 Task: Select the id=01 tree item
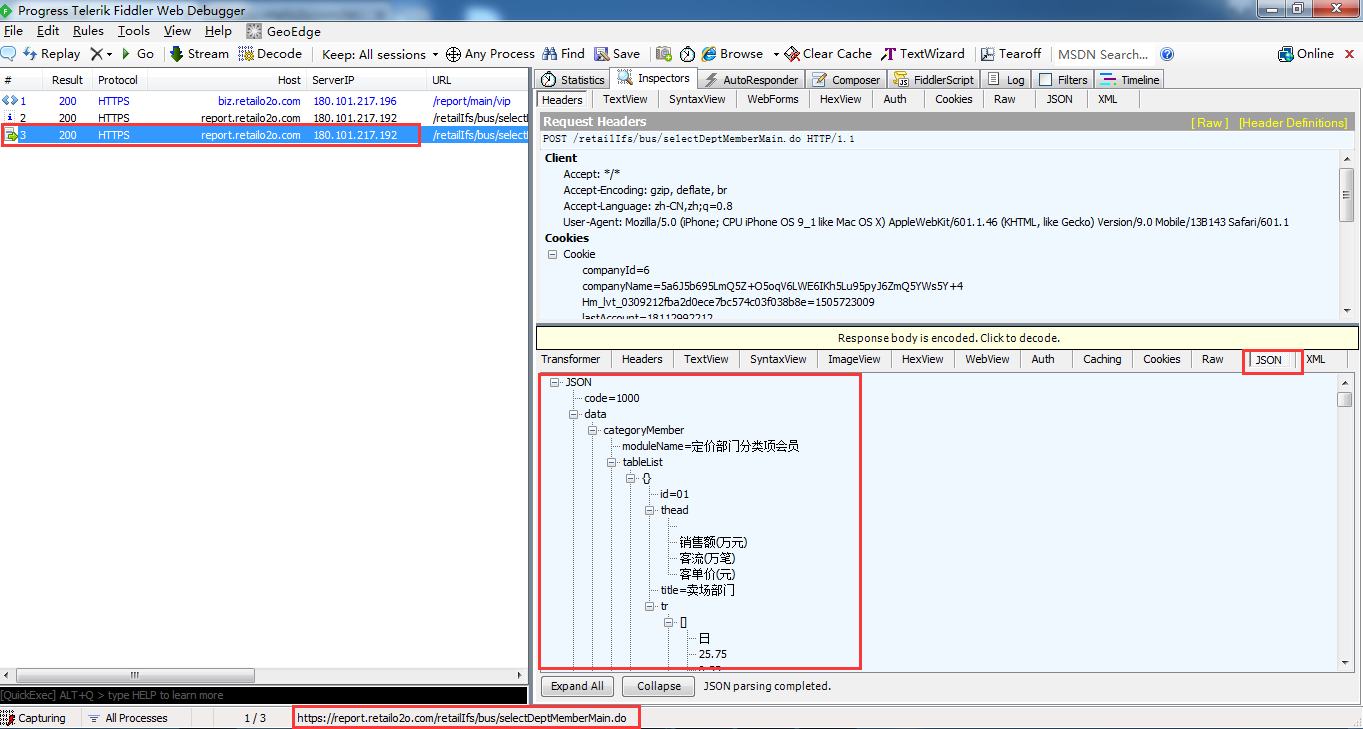pyautogui.click(x=675, y=494)
